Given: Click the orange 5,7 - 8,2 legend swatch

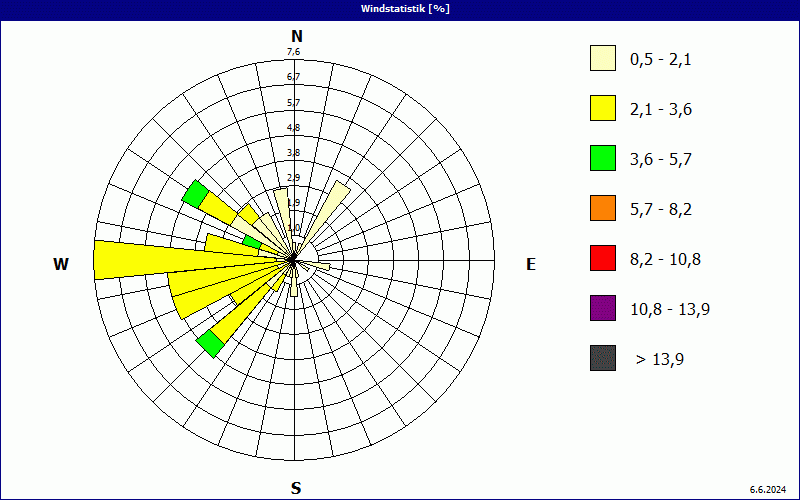Looking at the screenshot, I should tap(603, 208).
